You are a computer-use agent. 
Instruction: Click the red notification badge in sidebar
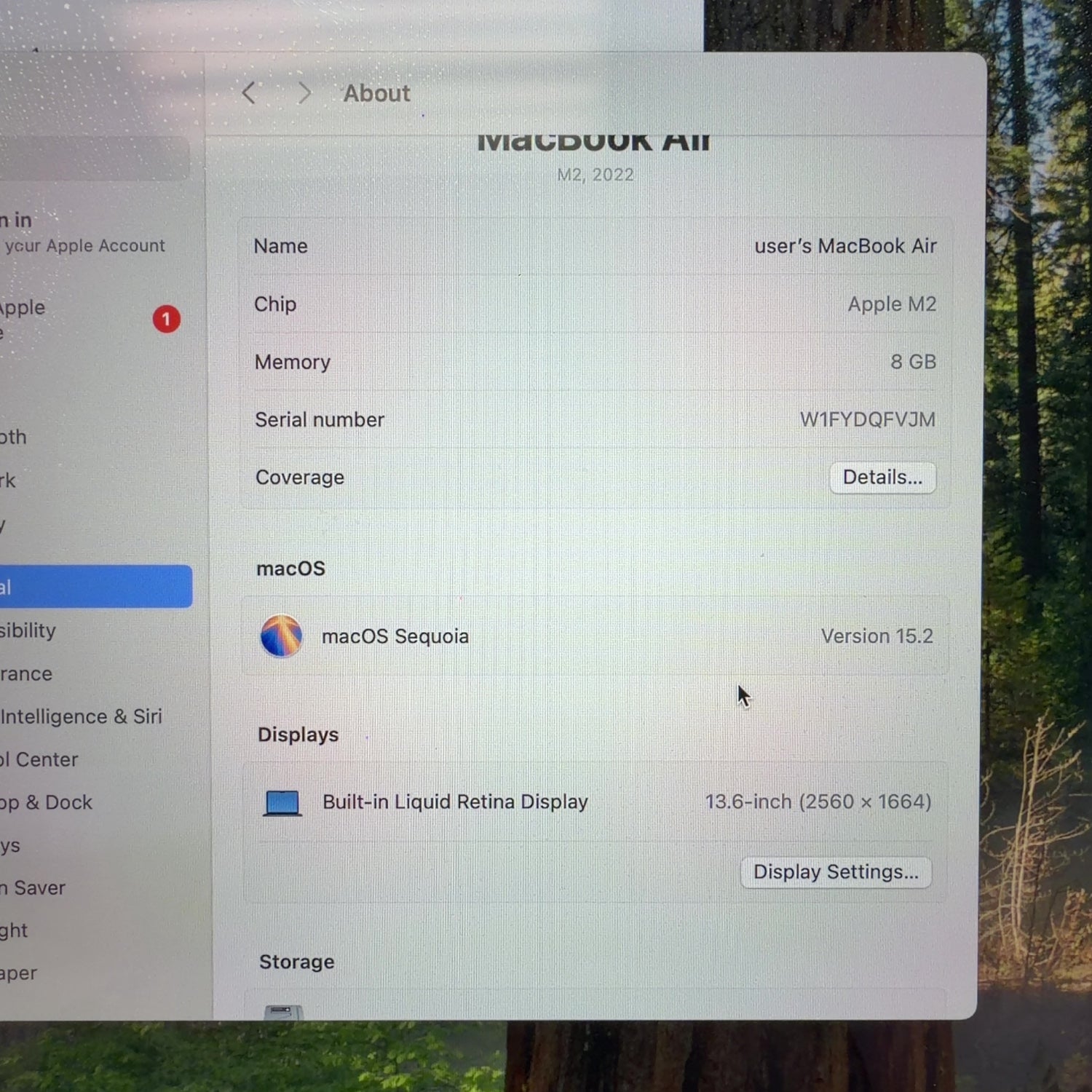(166, 319)
